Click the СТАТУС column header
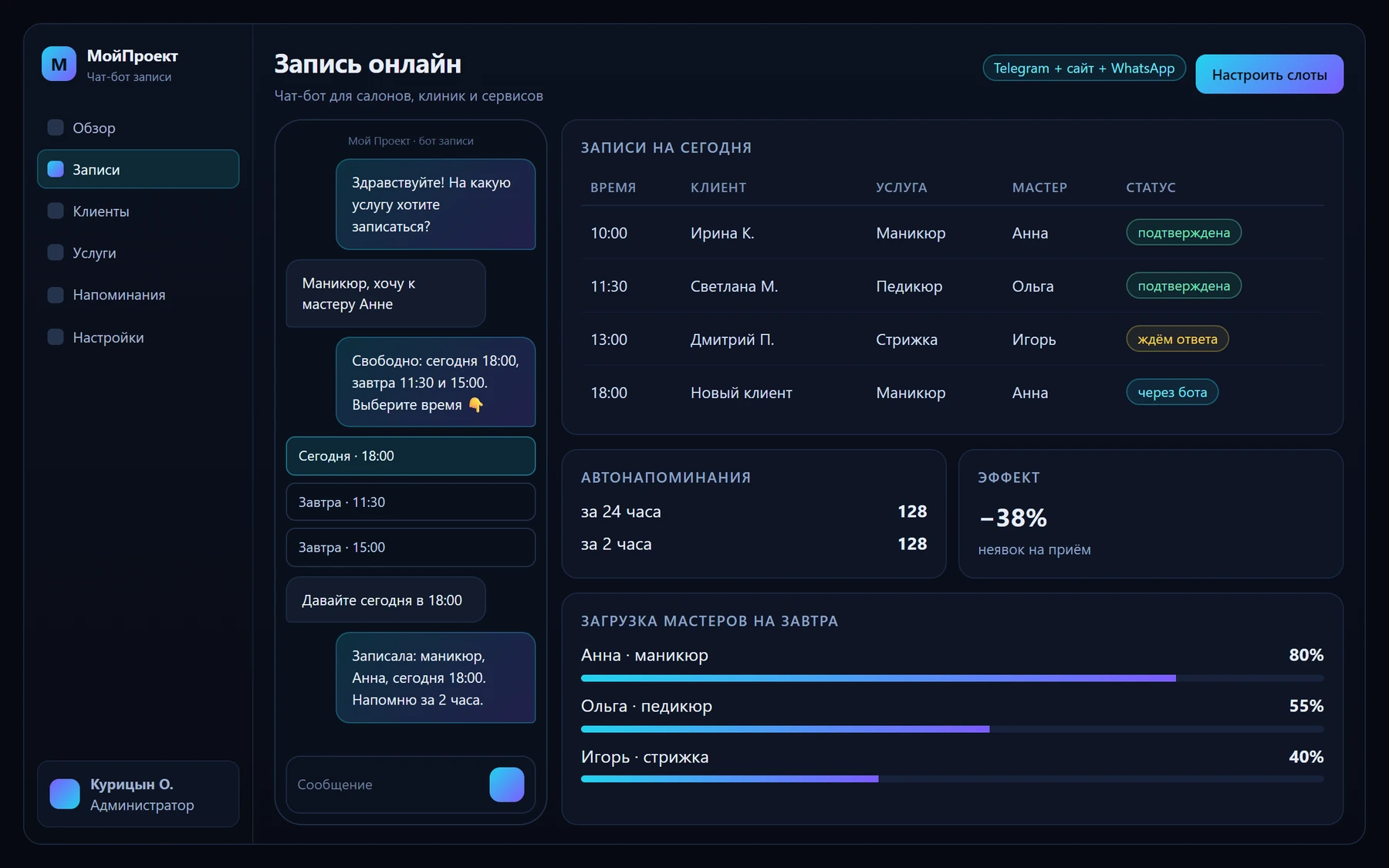This screenshot has width=1389, height=868. coord(1151,187)
